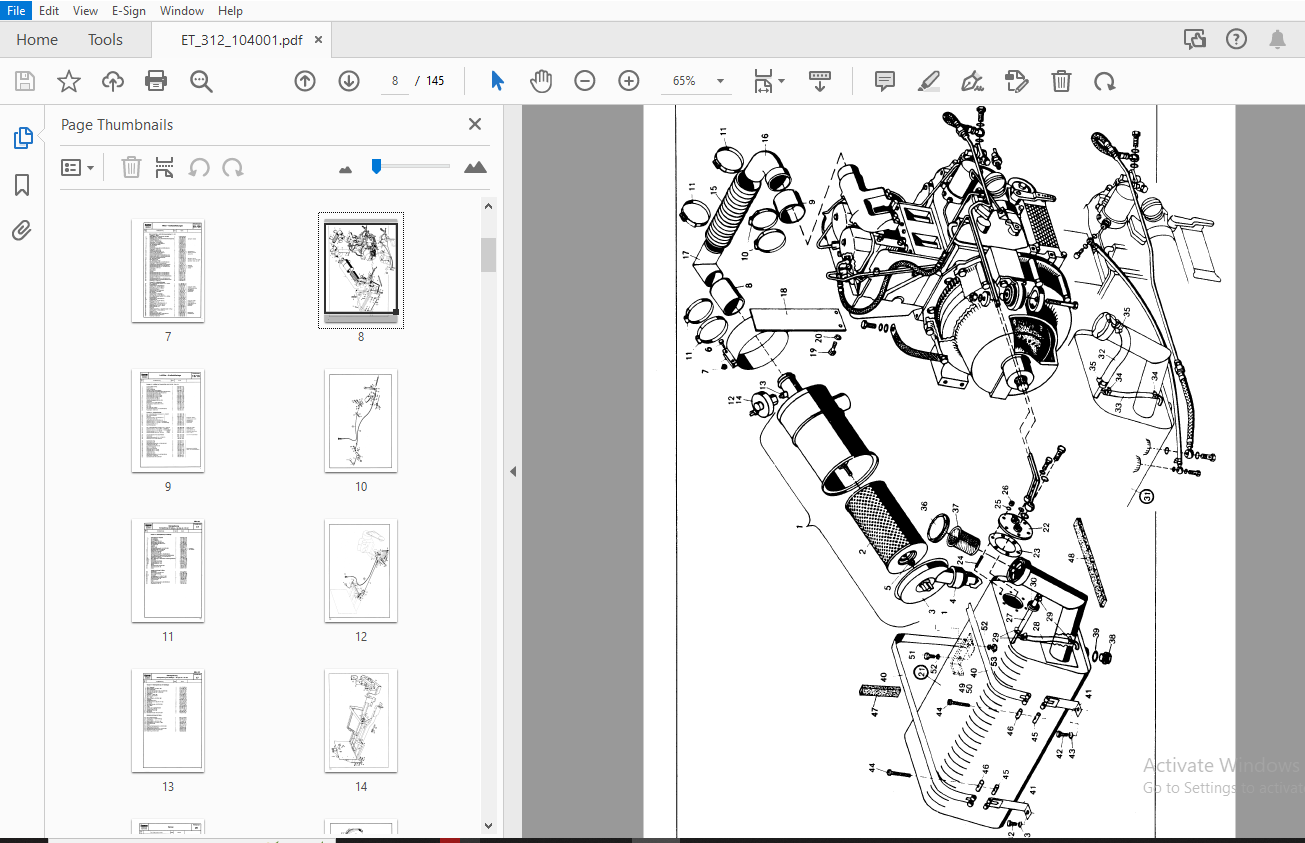Go to the previous page with the up arrow
Image resolution: width=1305 pixels, height=843 pixels.
point(305,81)
